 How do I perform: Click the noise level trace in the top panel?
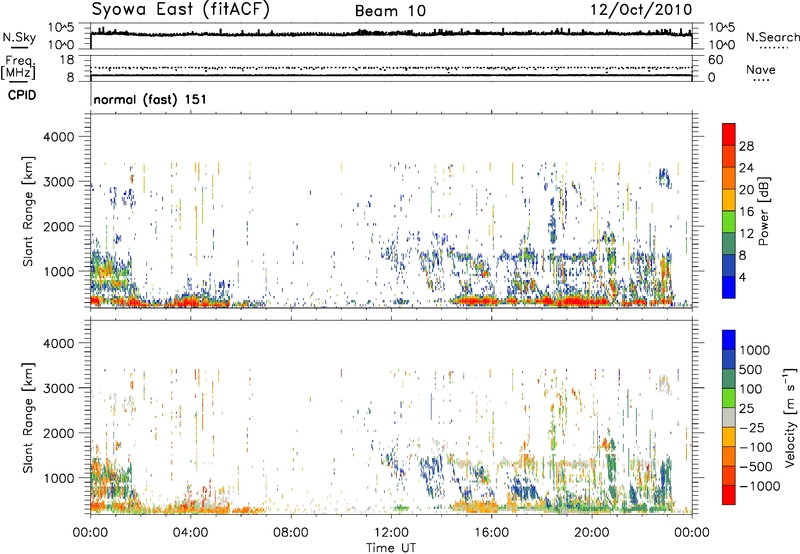click(x=391, y=33)
